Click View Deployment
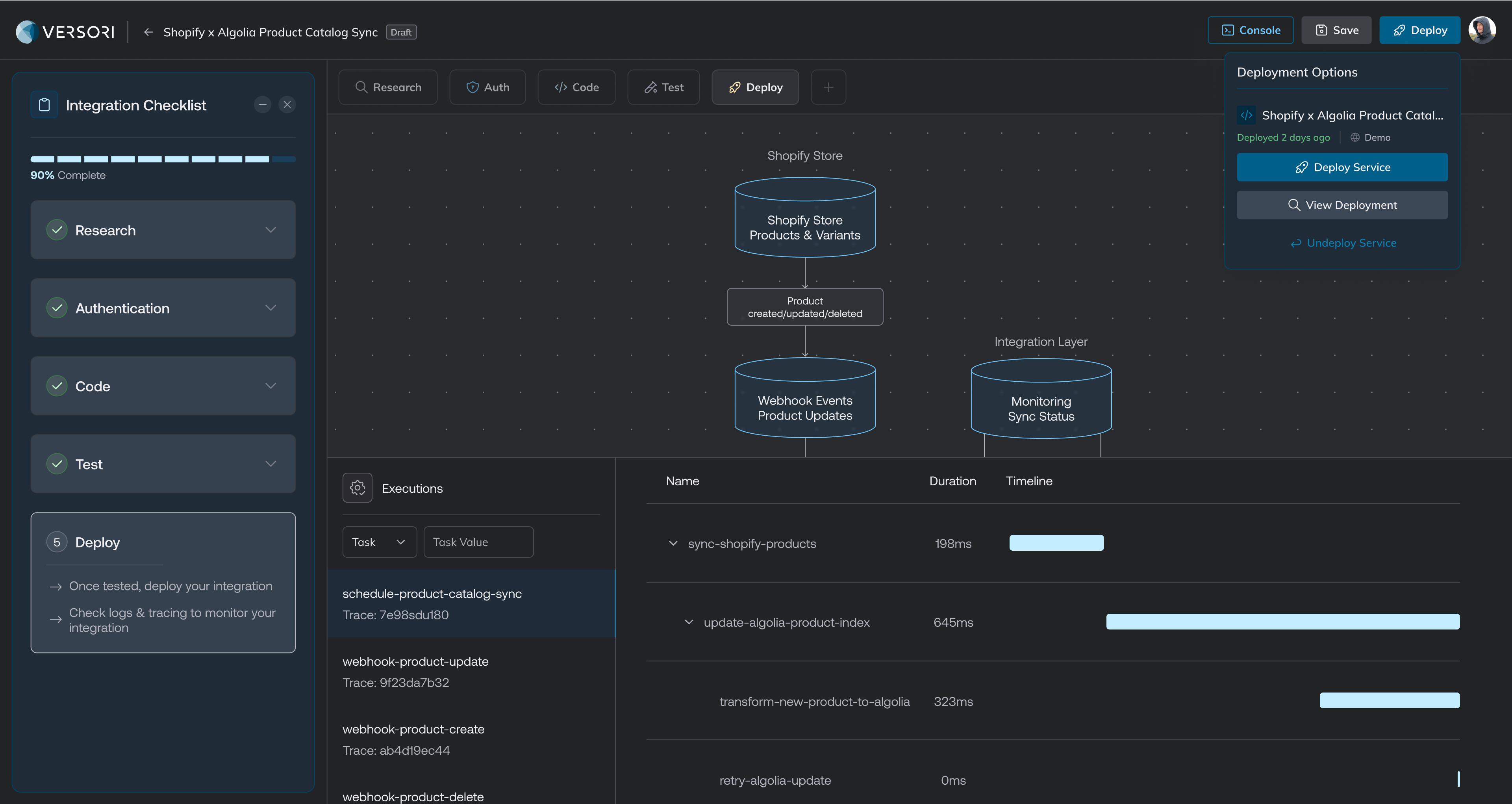This screenshot has height=804, width=1512. coord(1342,205)
